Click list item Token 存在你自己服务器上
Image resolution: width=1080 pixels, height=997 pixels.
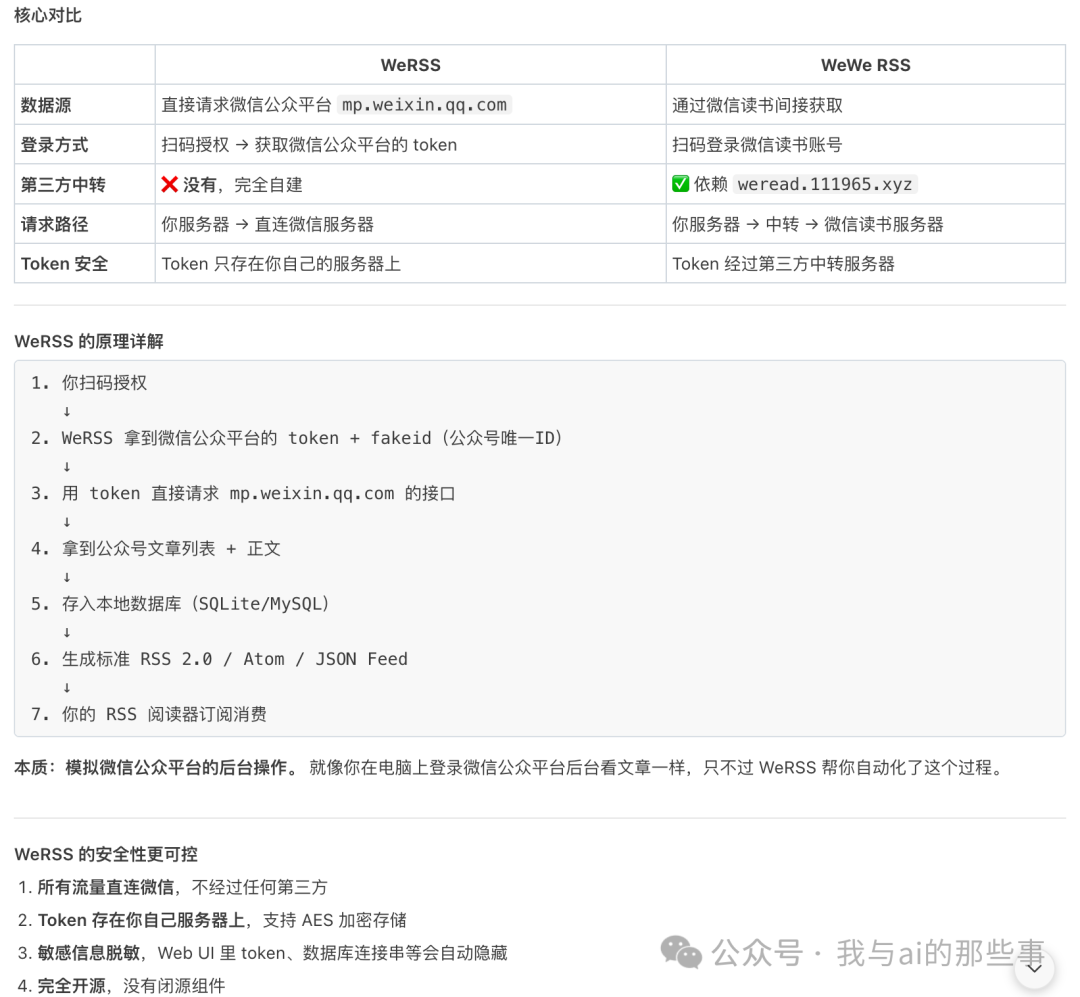pos(212,921)
